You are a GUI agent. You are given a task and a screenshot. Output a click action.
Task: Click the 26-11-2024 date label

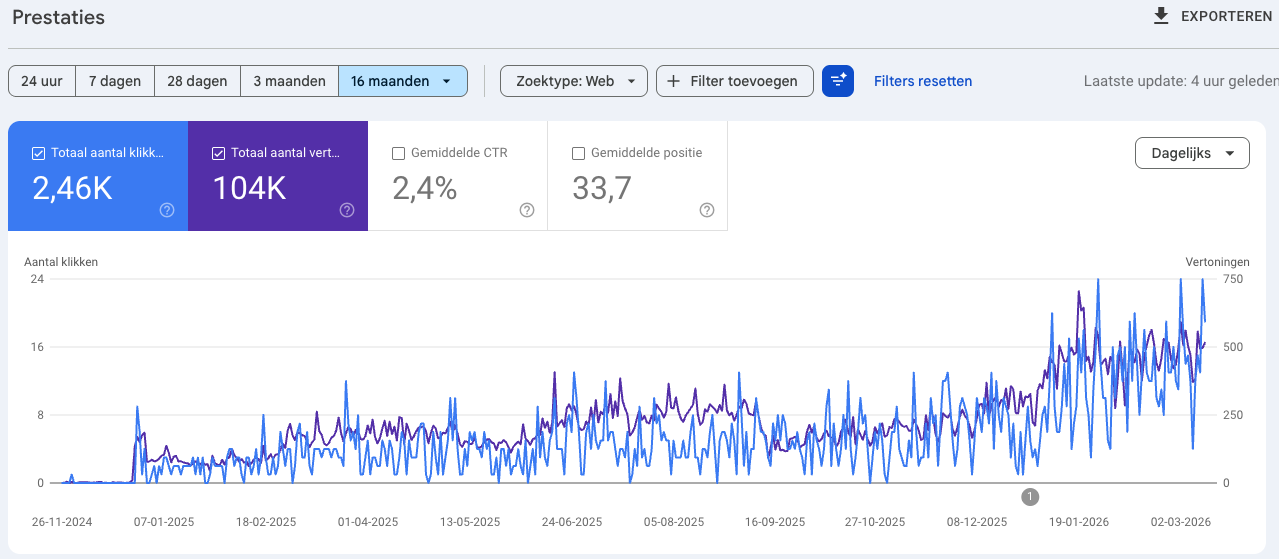coord(61,522)
